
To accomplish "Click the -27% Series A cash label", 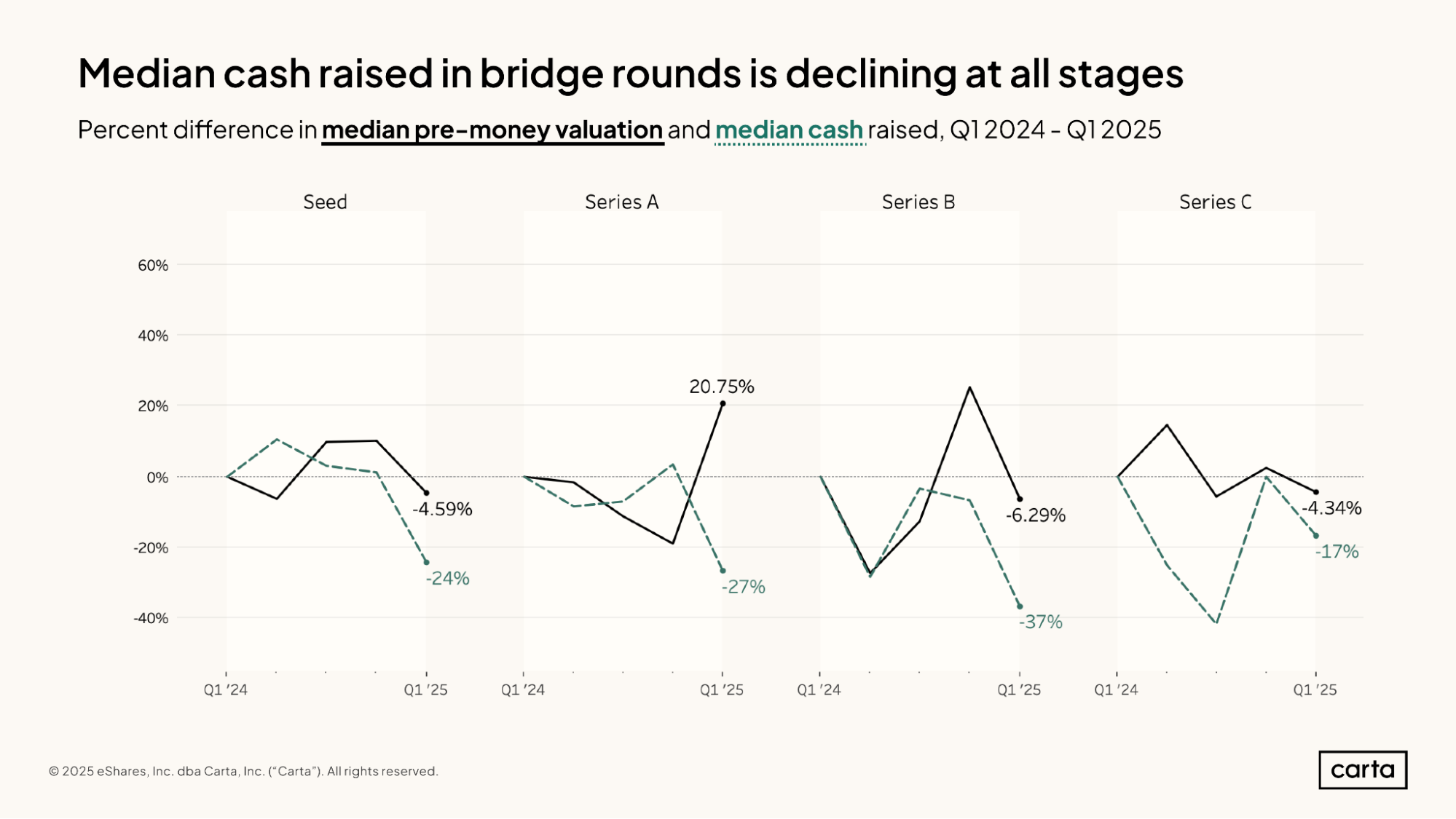I will 743,587.
